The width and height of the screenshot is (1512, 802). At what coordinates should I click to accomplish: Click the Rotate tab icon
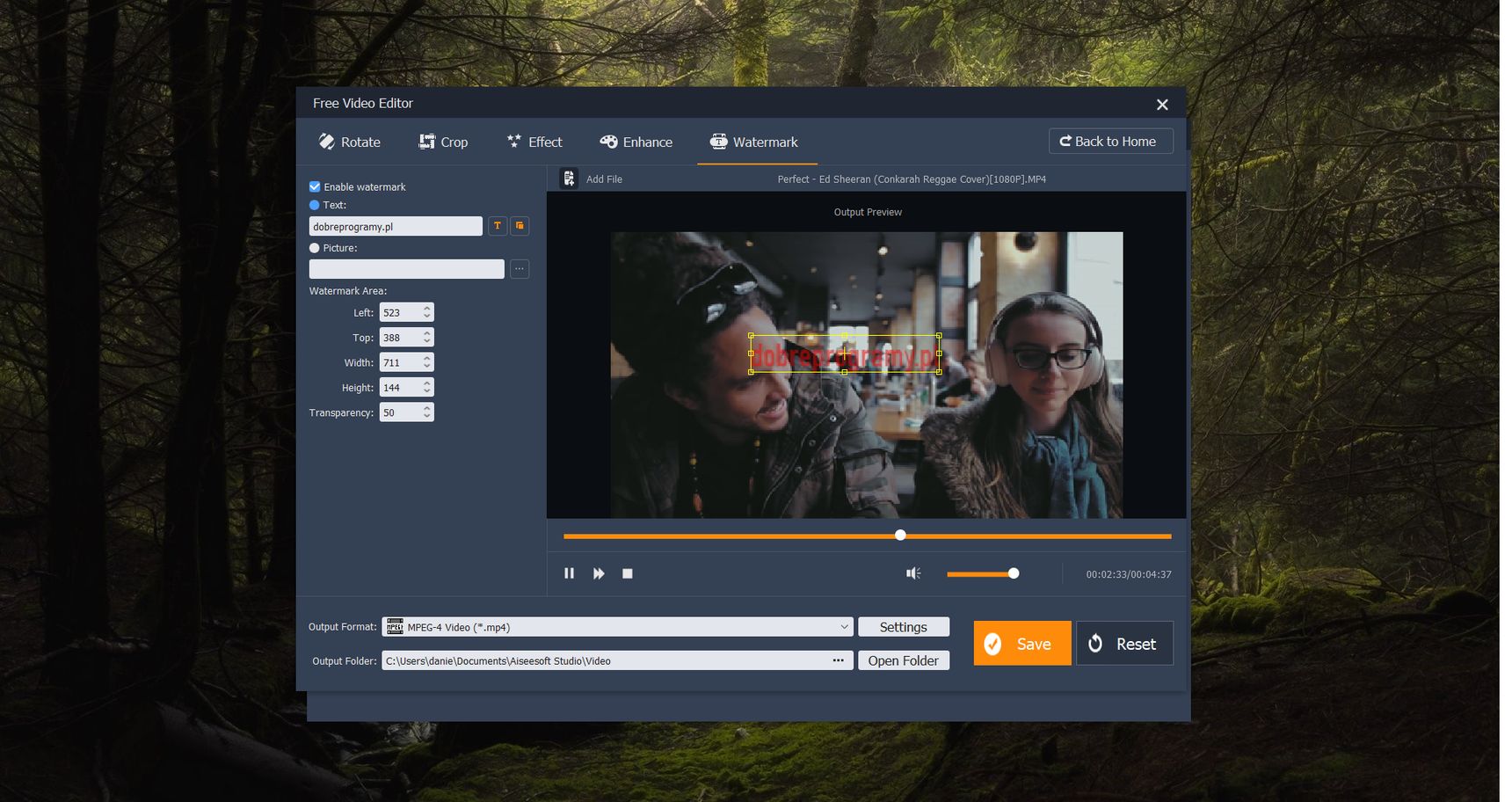tap(327, 142)
